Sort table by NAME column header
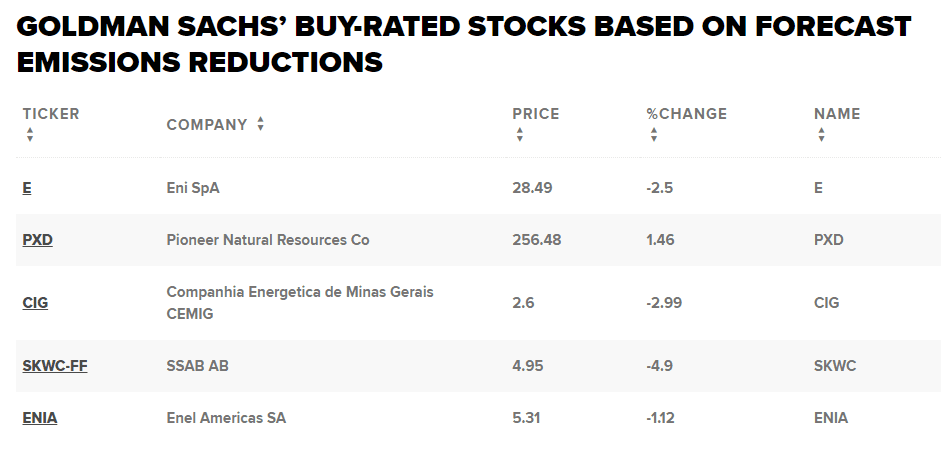Screen dimensions: 942x467 pos(837,114)
